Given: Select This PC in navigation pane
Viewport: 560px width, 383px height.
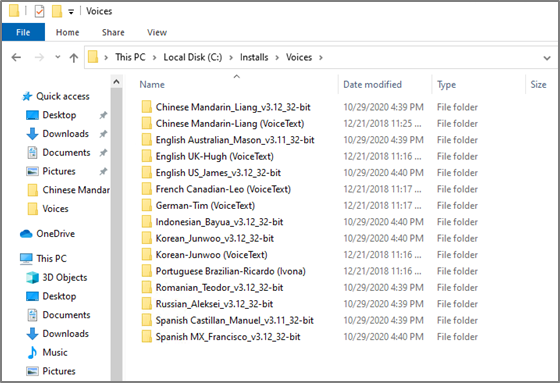Looking at the screenshot, I should (43, 258).
